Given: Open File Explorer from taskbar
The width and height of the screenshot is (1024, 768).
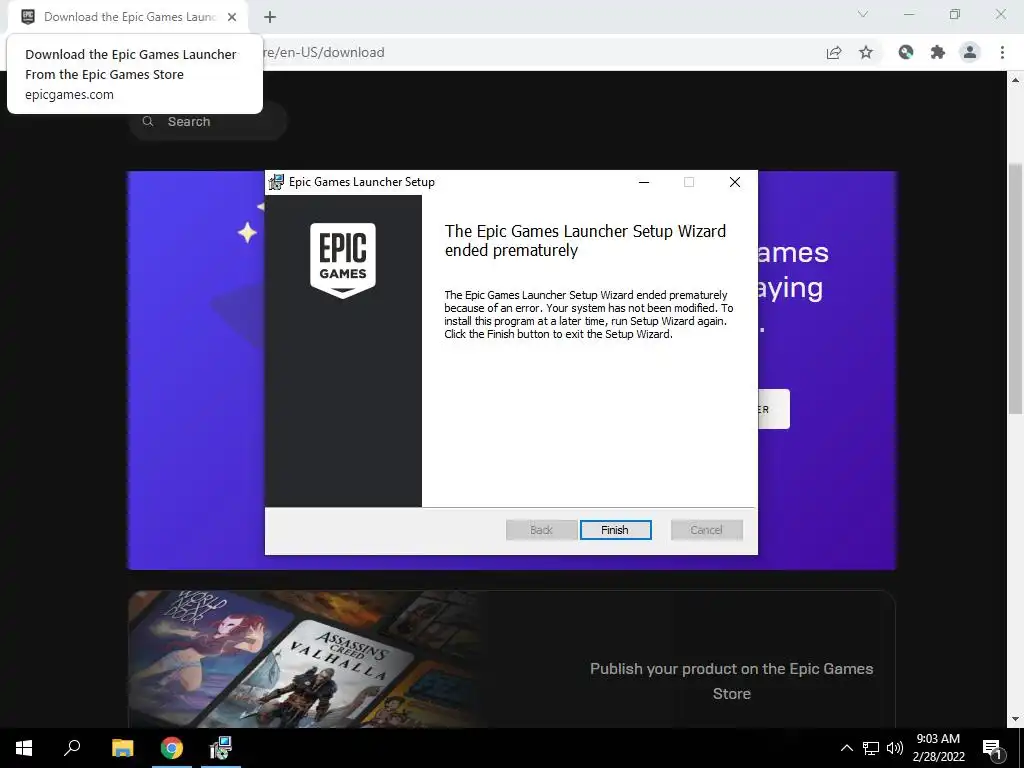Looking at the screenshot, I should click(x=122, y=748).
